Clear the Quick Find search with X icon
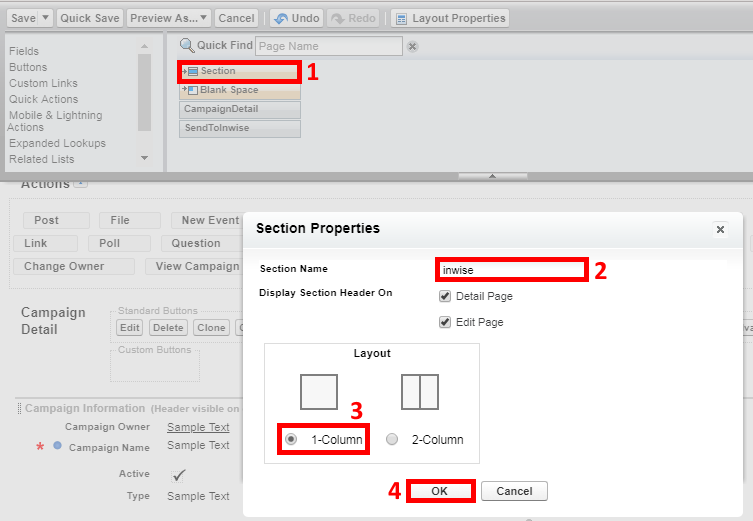This screenshot has width=753, height=521. point(412,46)
